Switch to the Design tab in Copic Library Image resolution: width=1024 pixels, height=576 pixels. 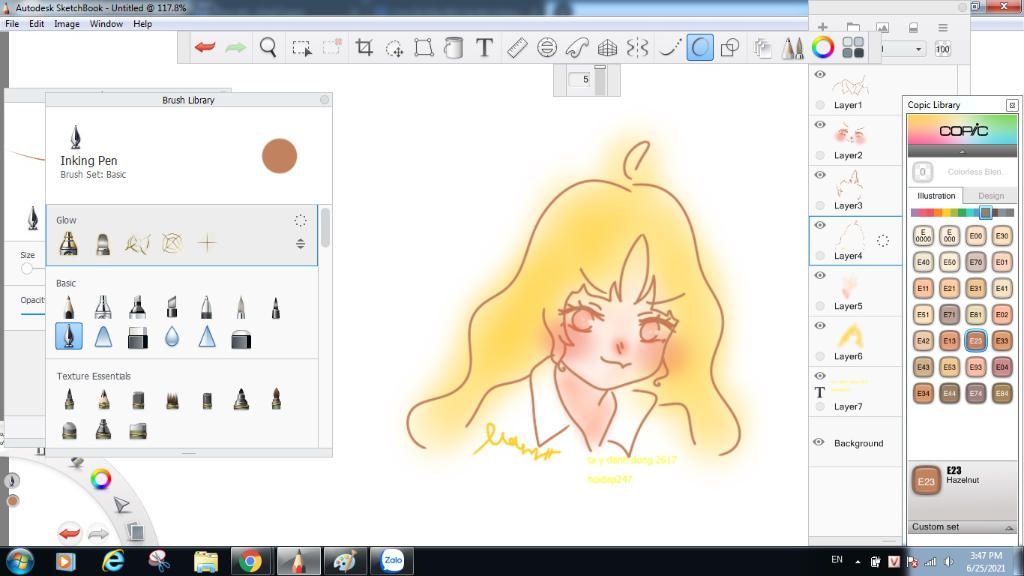click(991, 196)
